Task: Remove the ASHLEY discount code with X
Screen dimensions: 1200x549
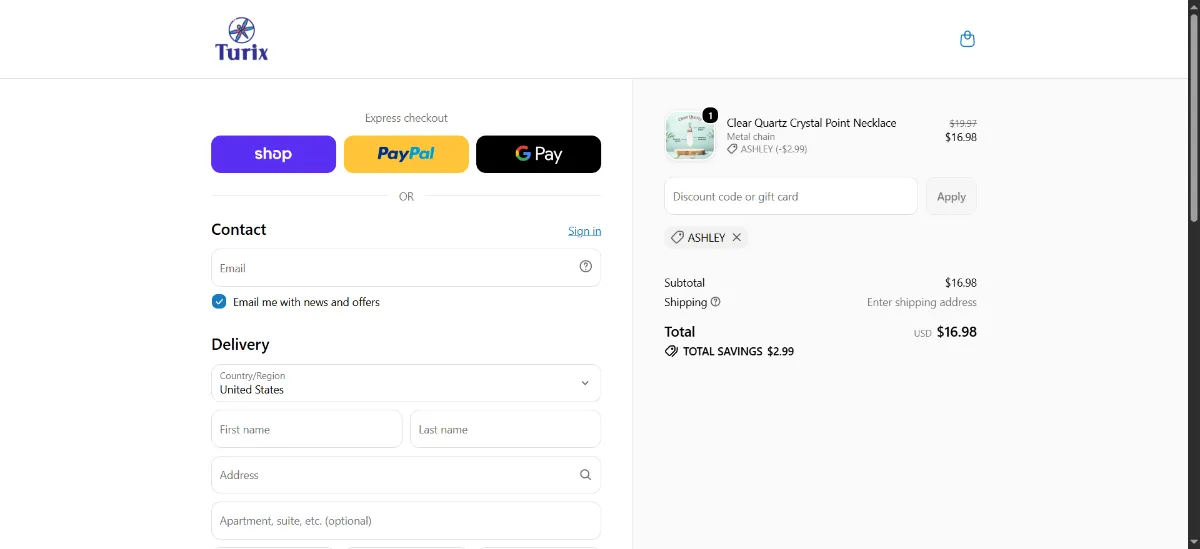Action: [x=737, y=238]
